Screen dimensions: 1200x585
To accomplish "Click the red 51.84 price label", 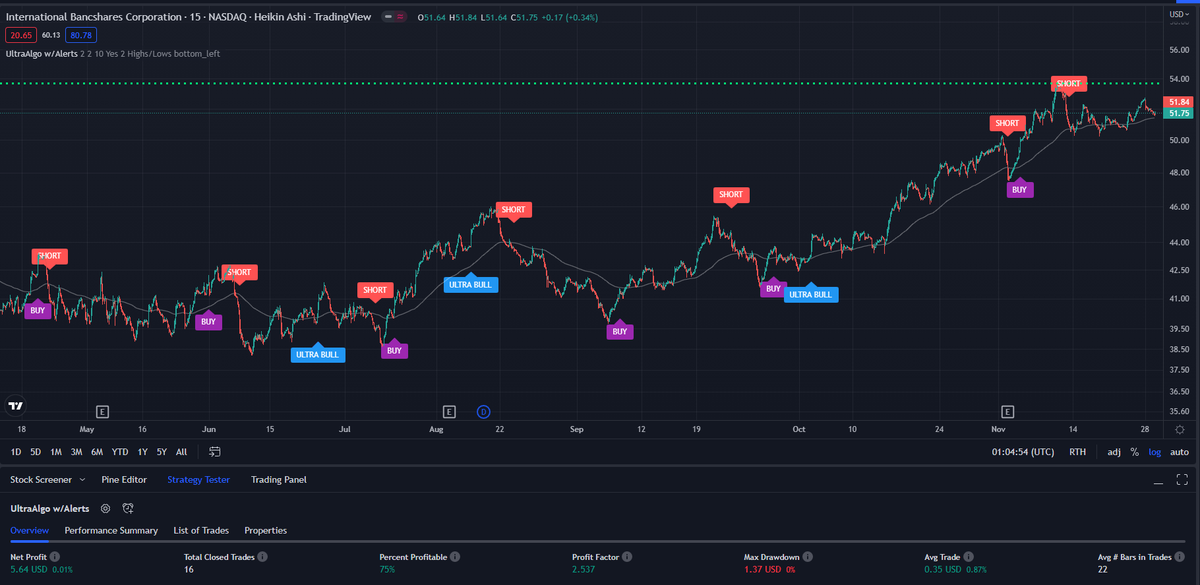I will [1179, 102].
